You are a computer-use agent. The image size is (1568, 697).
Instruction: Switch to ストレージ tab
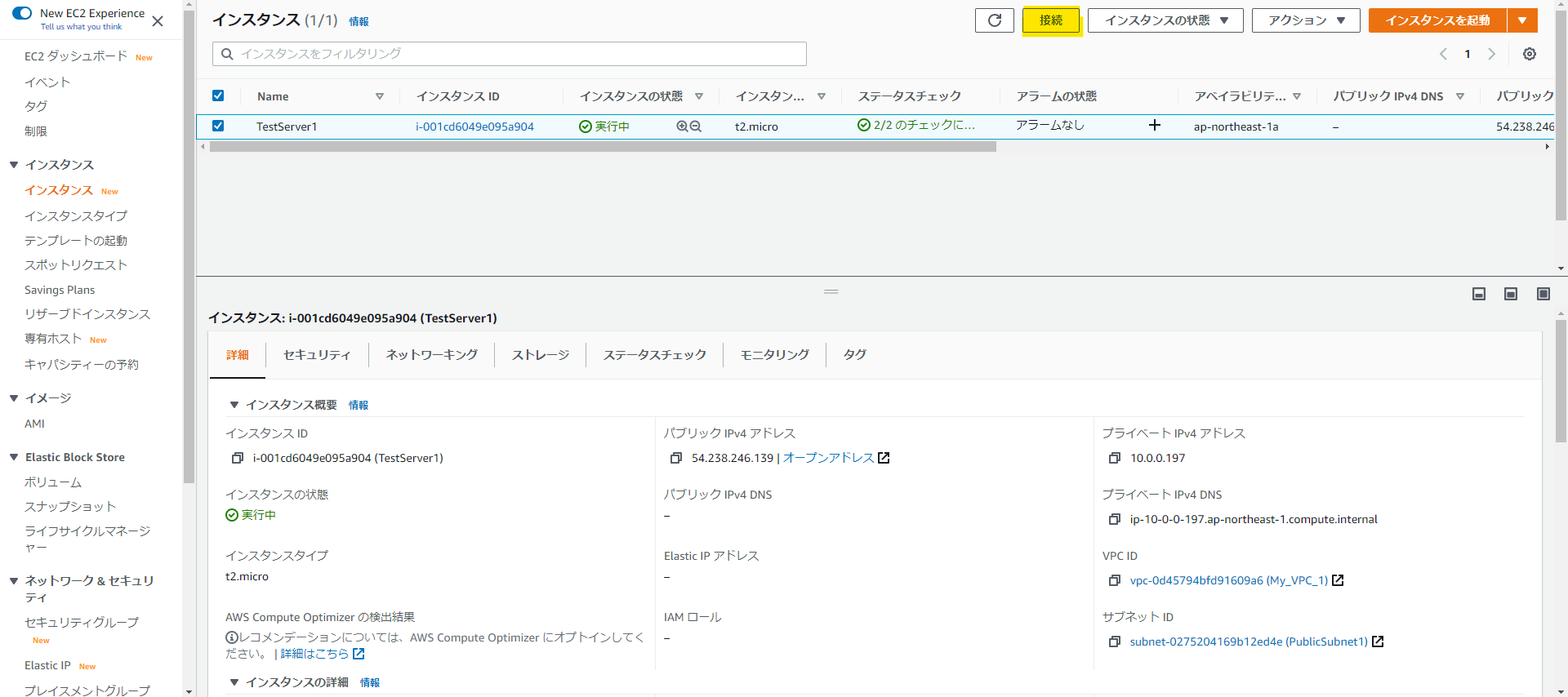tap(541, 355)
